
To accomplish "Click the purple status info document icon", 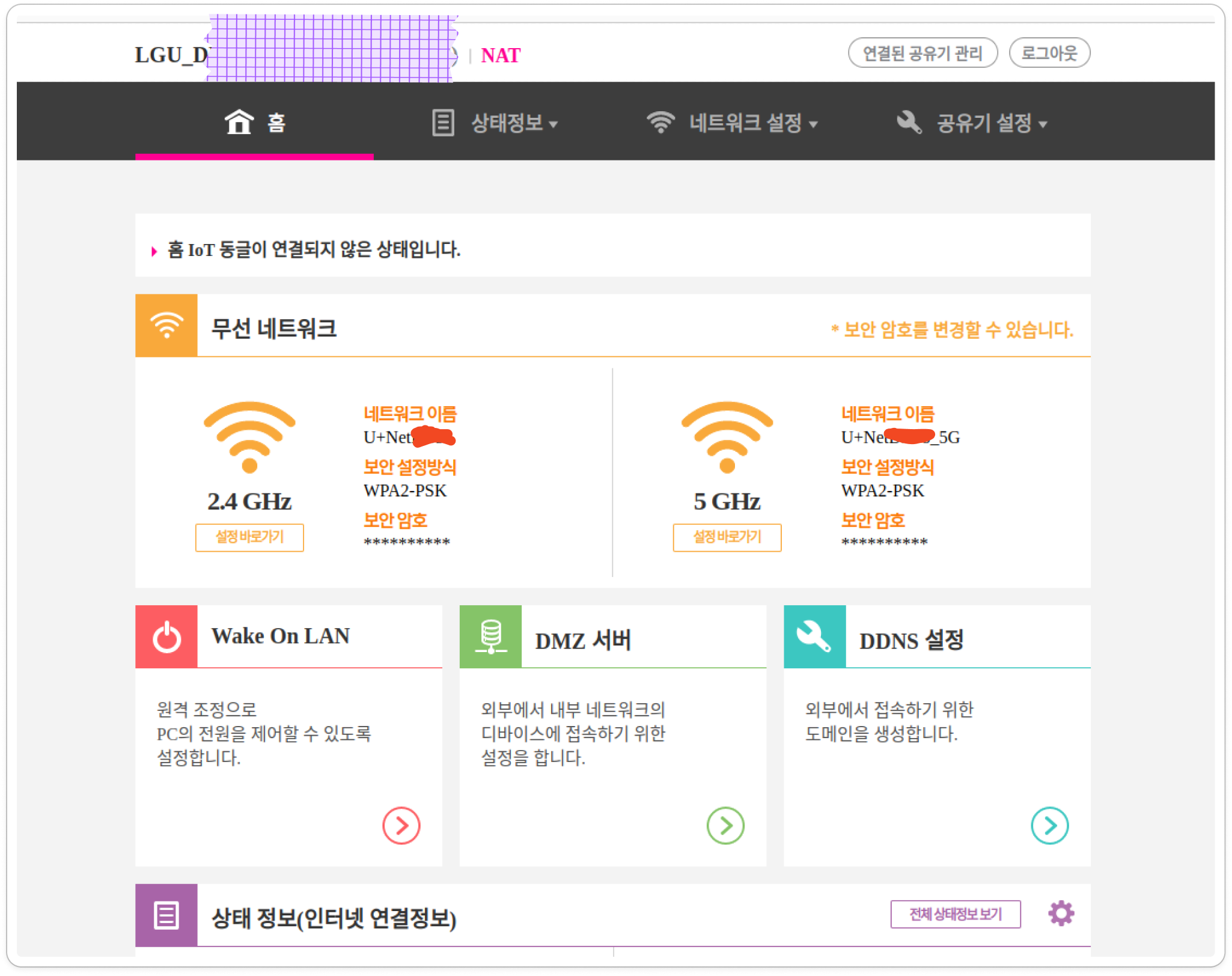I will (x=166, y=915).
